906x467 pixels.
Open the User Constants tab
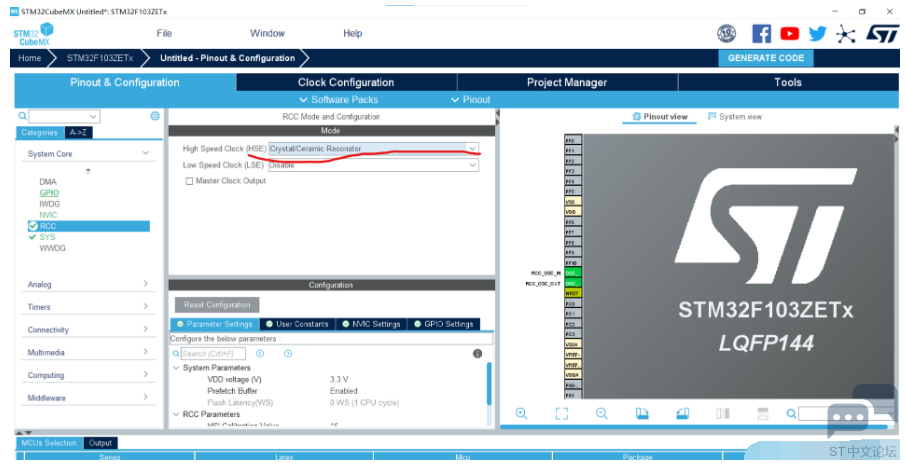coord(298,324)
